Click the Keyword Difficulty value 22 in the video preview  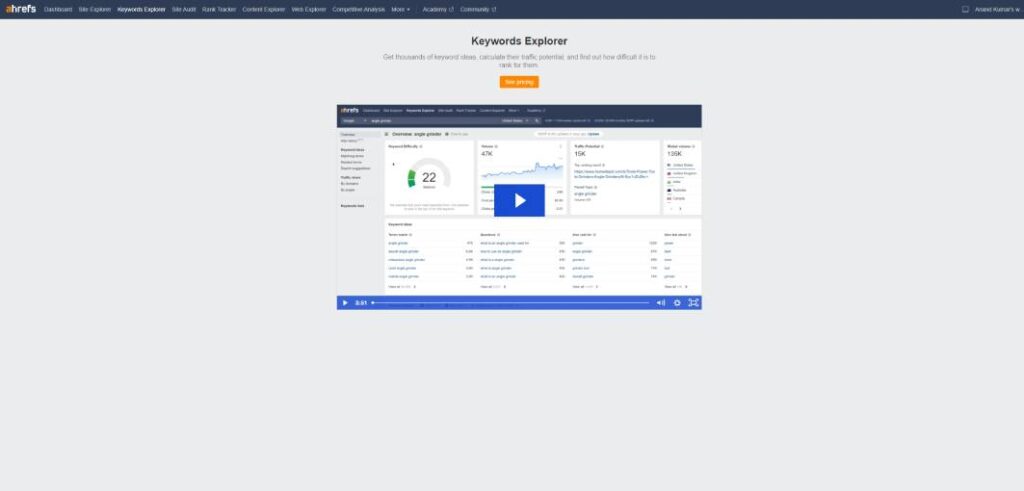[x=429, y=177]
